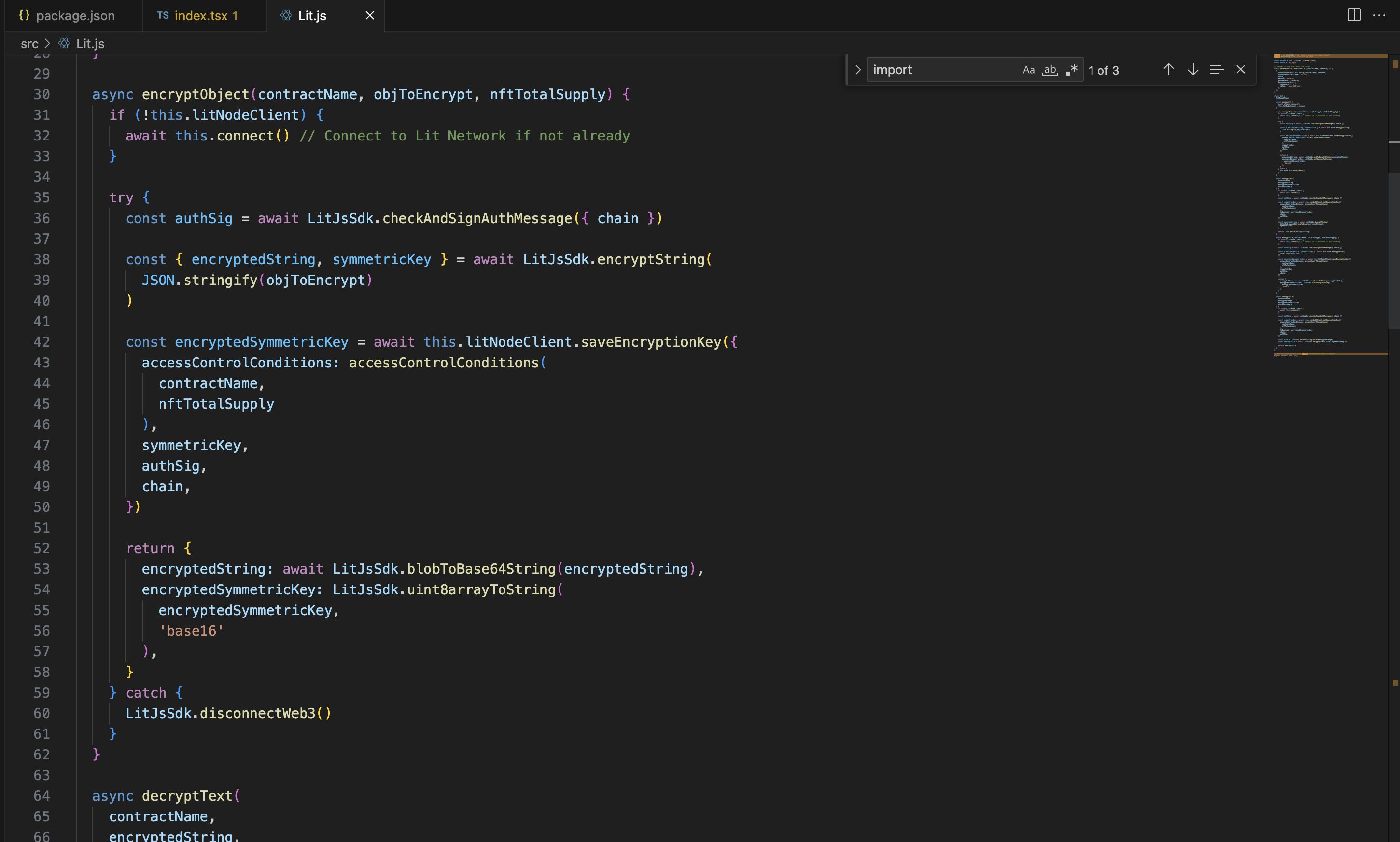Image resolution: width=1400 pixels, height=842 pixels.
Task: Click the React icon on Lit.js tab
Action: 286,15
